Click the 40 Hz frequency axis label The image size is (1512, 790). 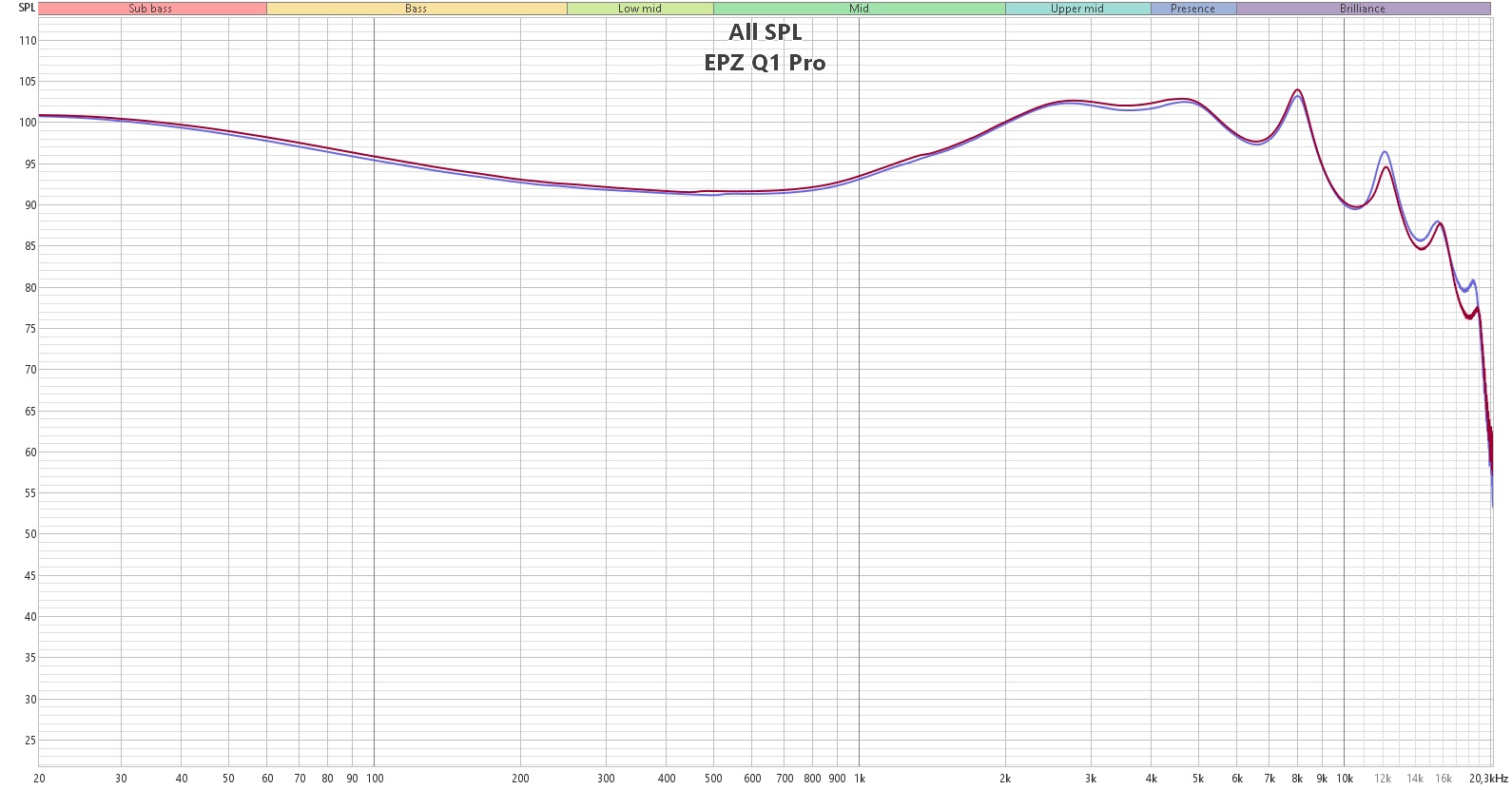point(182,779)
